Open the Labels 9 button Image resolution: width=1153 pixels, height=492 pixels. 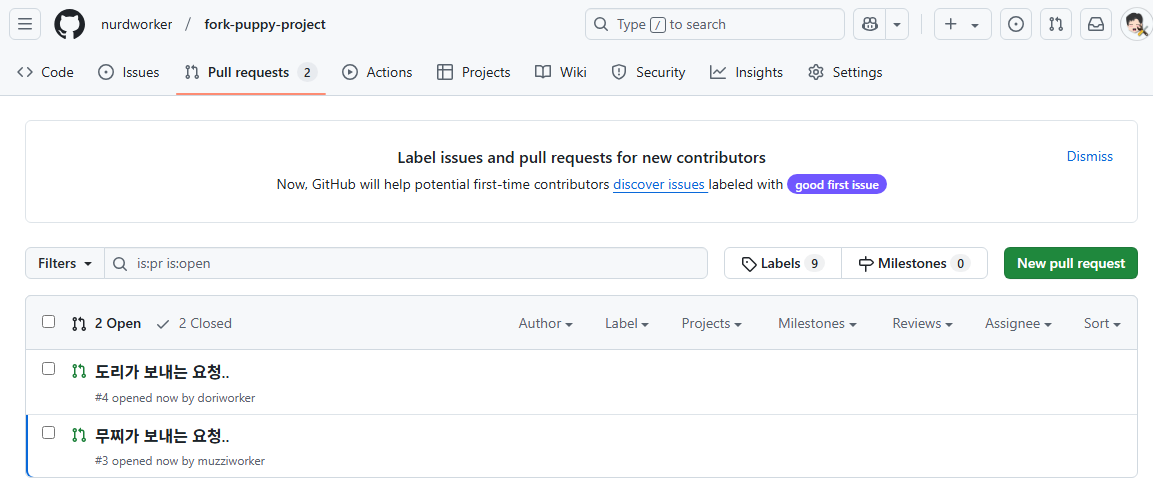782,263
